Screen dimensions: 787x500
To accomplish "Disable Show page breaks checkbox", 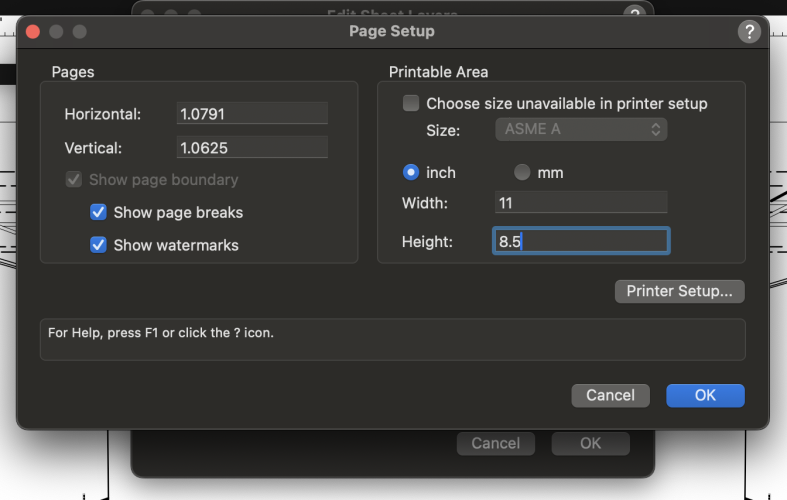I will click(98, 212).
